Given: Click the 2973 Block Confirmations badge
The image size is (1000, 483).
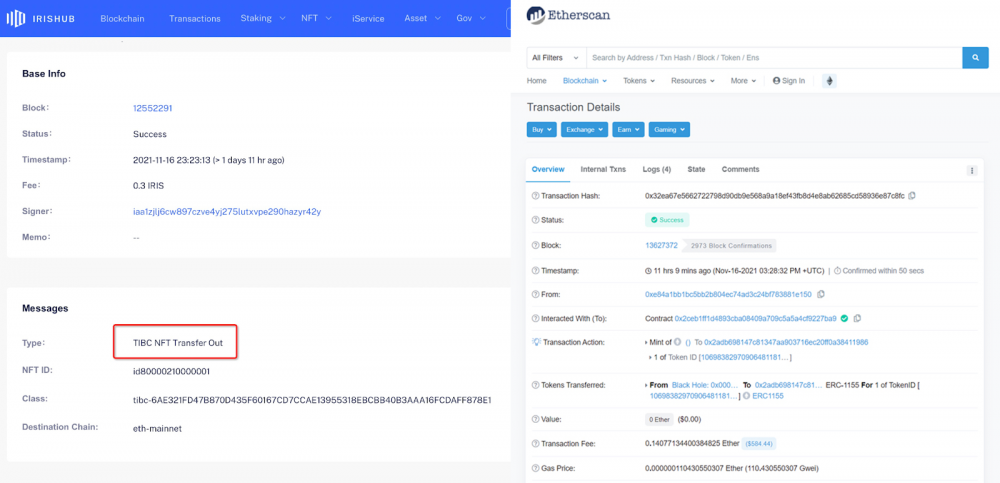Looking at the screenshot, I should point(729,245).
